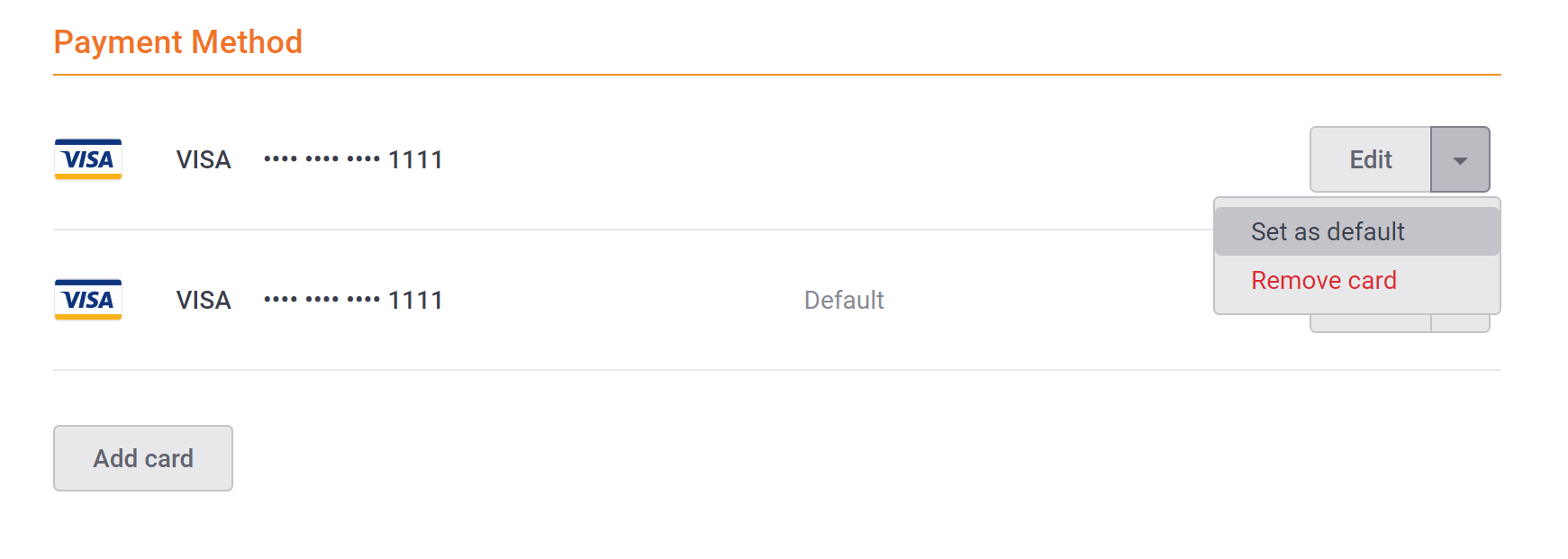Click the VISA logo on the Default card

[x=88, y=300]
